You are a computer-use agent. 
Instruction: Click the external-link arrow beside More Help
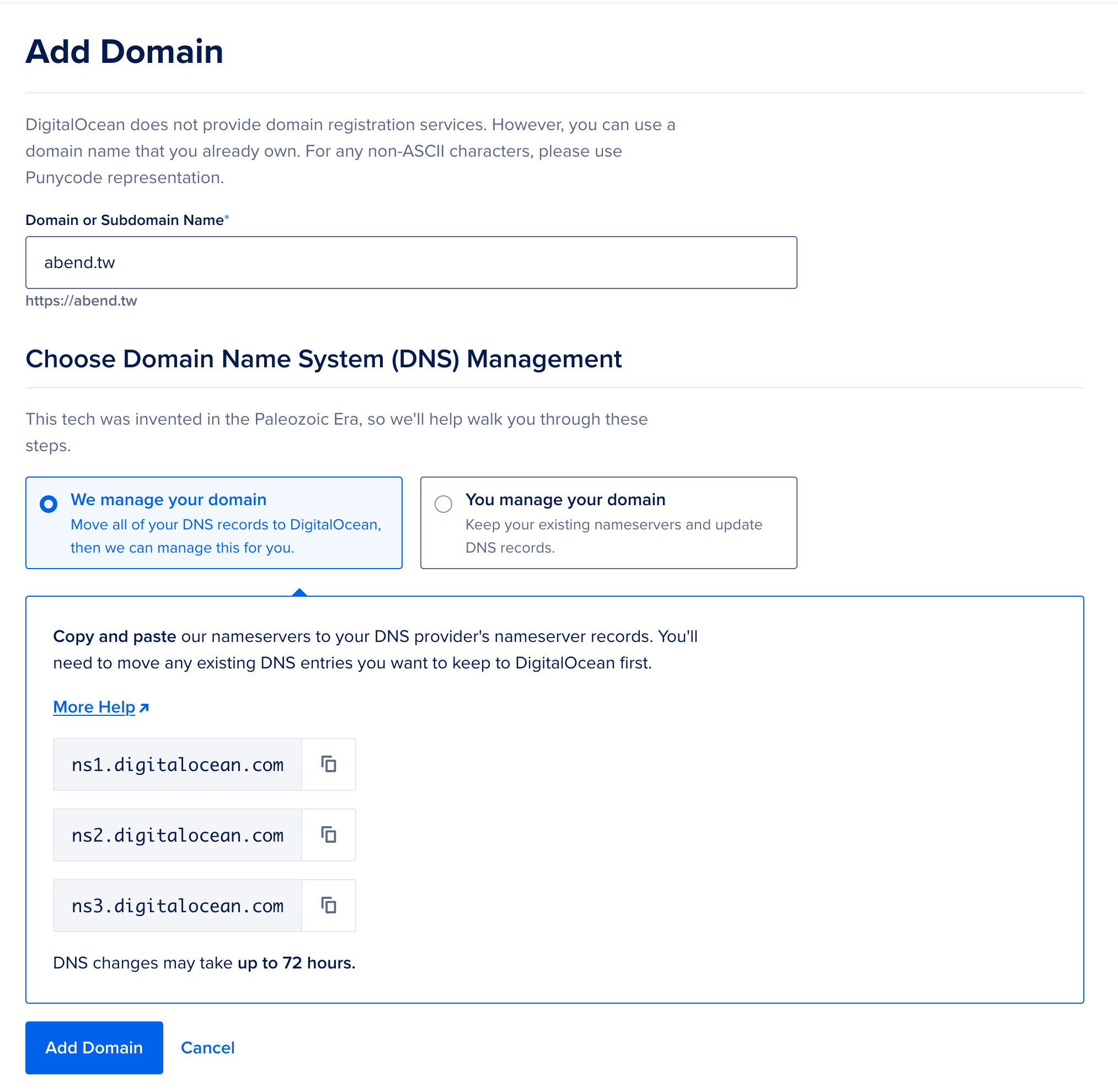point(145,708)
